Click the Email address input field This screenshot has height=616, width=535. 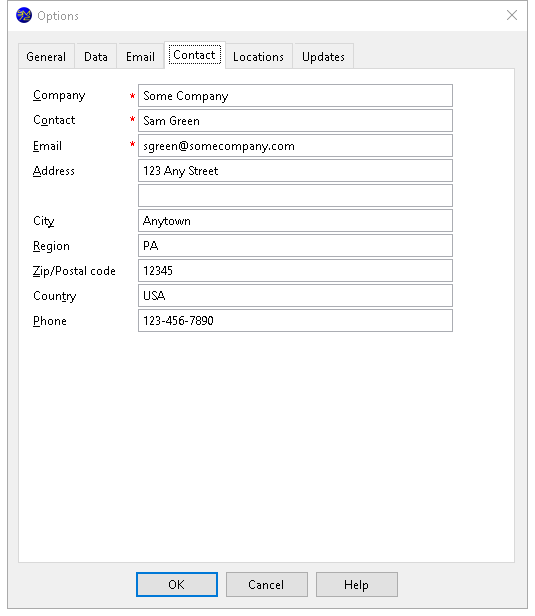tap(295, 146)
